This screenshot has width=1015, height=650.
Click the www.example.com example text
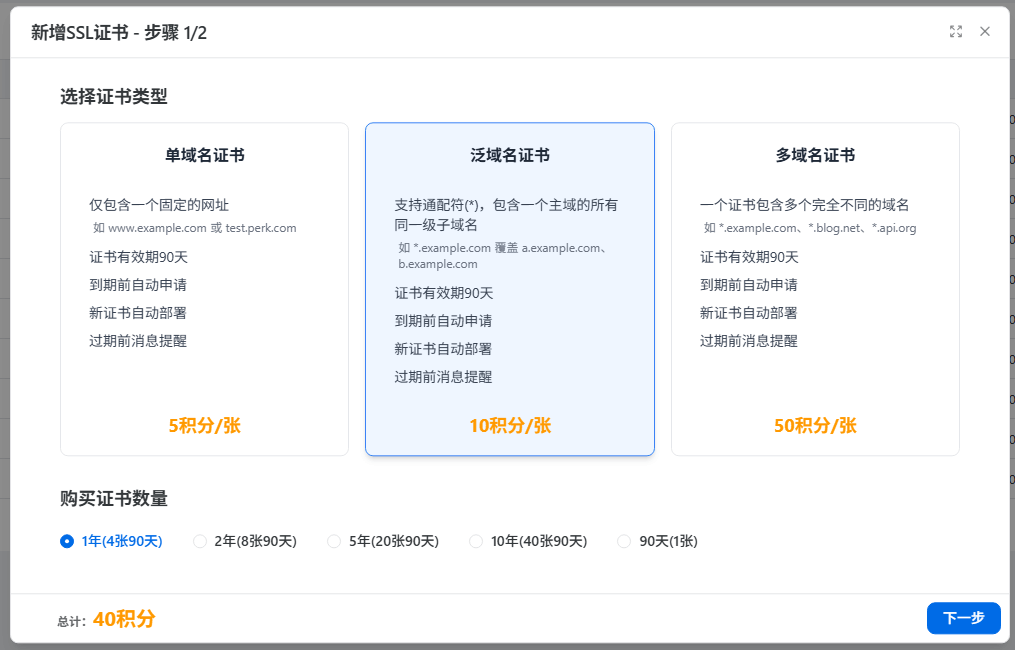tap(150, 228)
